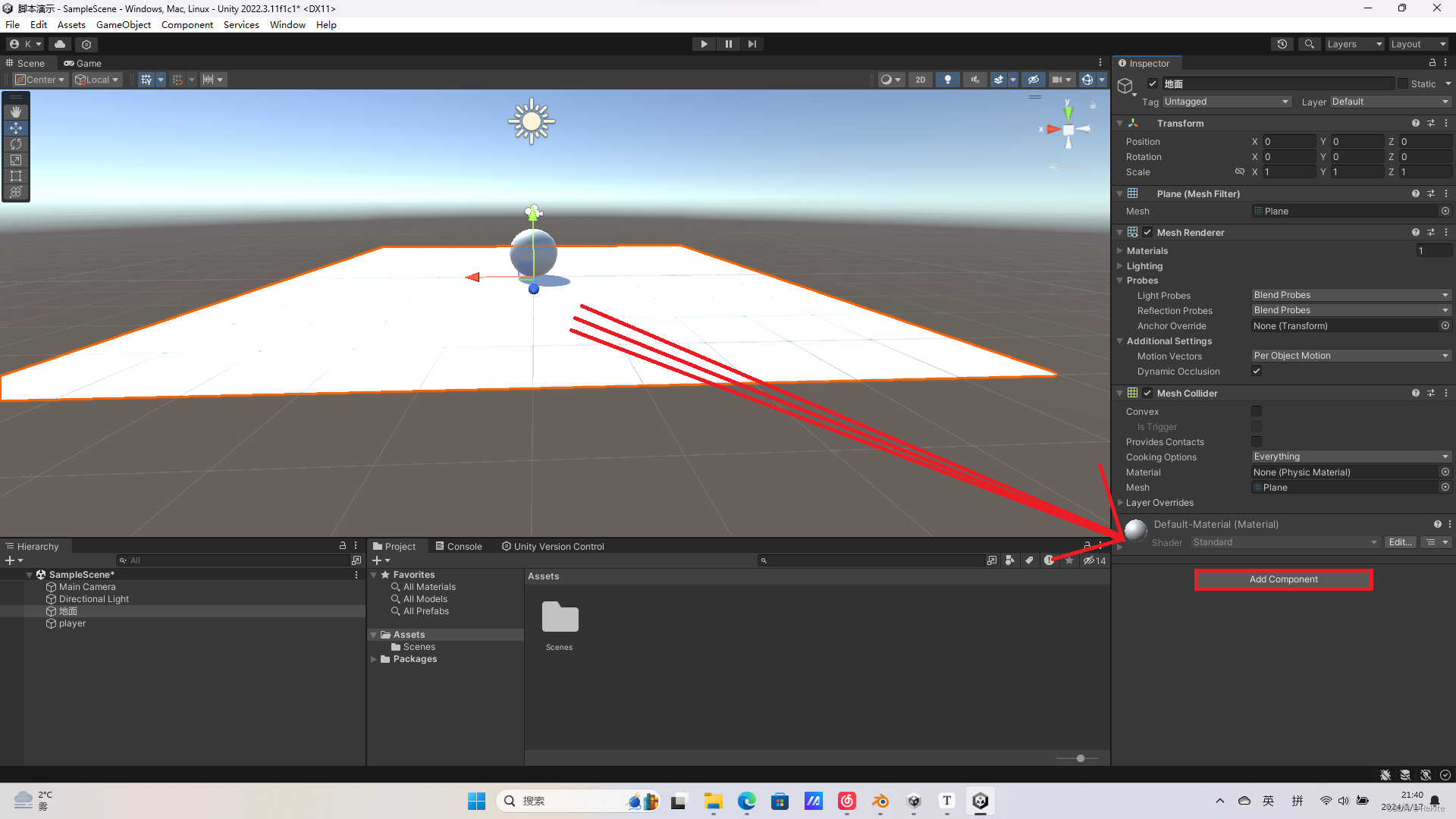Image resolution: width=1456 pixels, height=819 pixels.
Task: Select the Hand view tool
Action: point(16,112)
